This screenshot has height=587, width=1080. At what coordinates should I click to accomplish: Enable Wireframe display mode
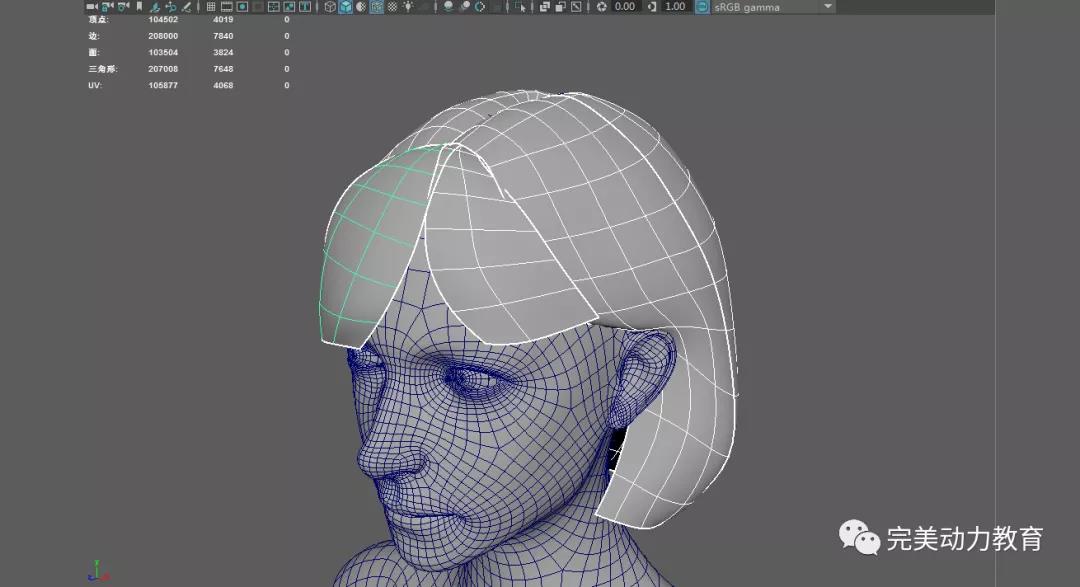pyautogui.click(x=330, y=6)
